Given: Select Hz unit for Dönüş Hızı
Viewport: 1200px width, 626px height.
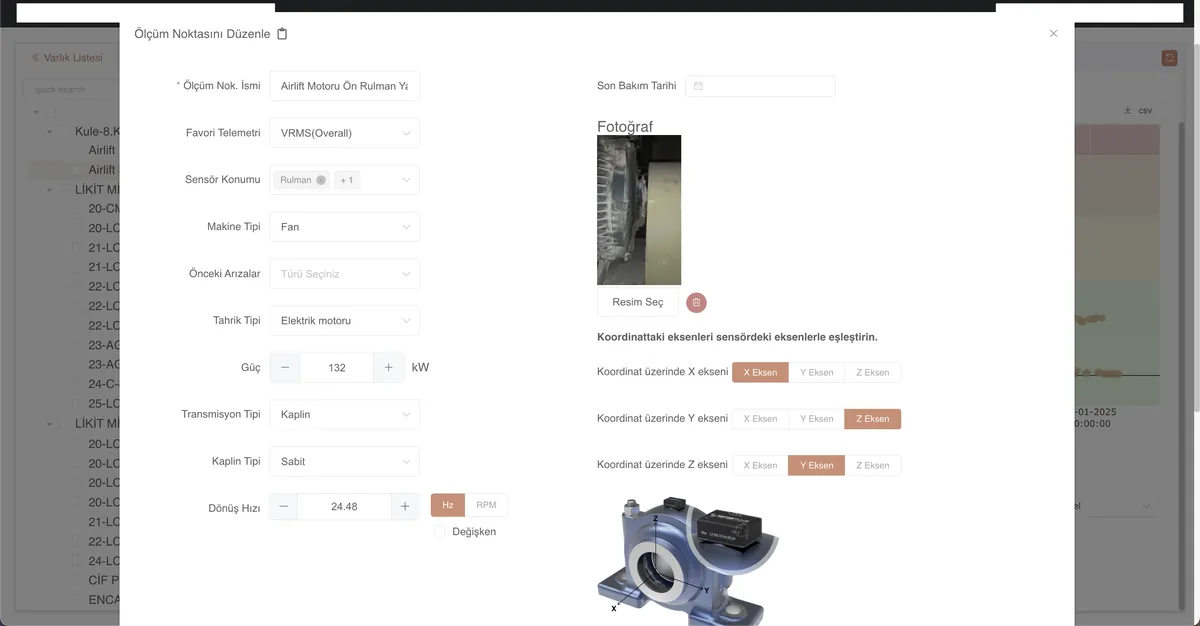Looking at the screenshot, I should tap(448, 505).
